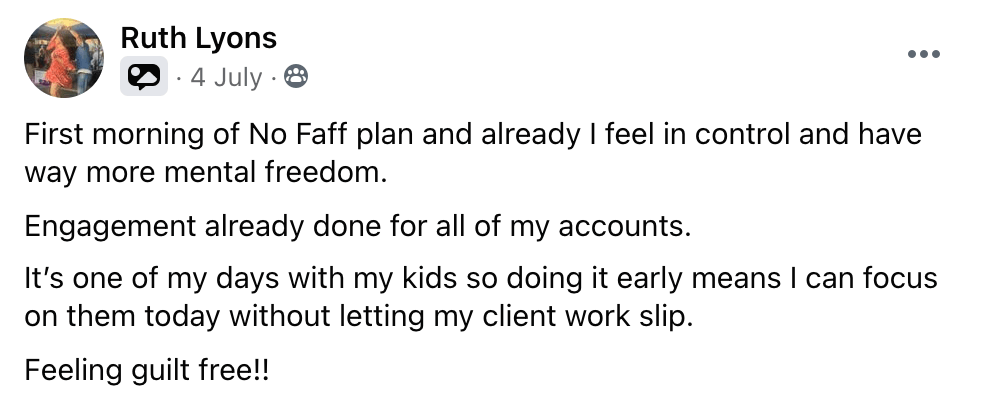Open the Ruth Lyons profile name link
Screen dimensions: 988x416
tap(198, 39)
